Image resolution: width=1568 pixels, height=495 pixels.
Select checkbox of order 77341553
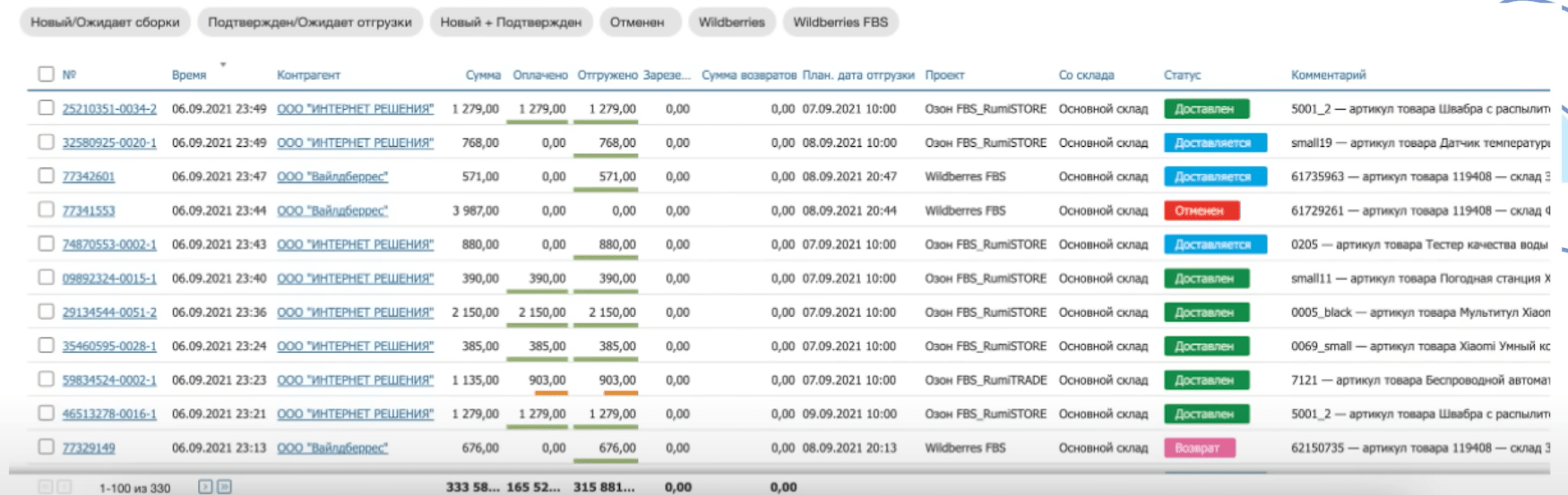pyautogui.click(x=47, y=209)
